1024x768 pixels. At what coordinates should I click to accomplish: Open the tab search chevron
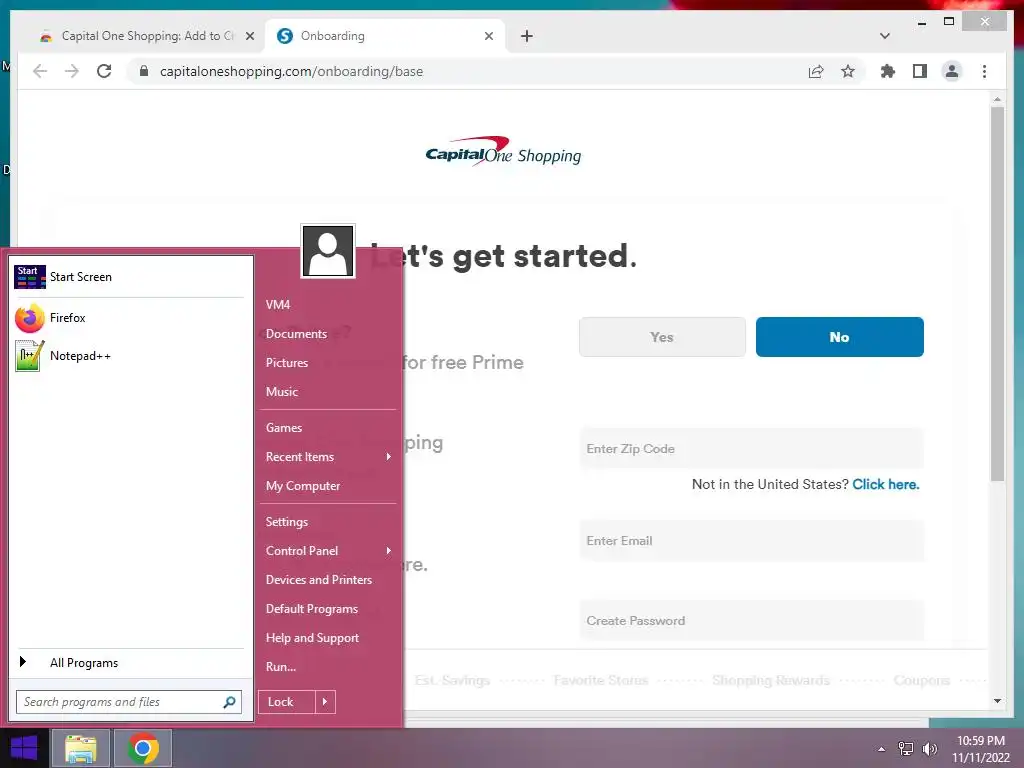tap(884, 36)
